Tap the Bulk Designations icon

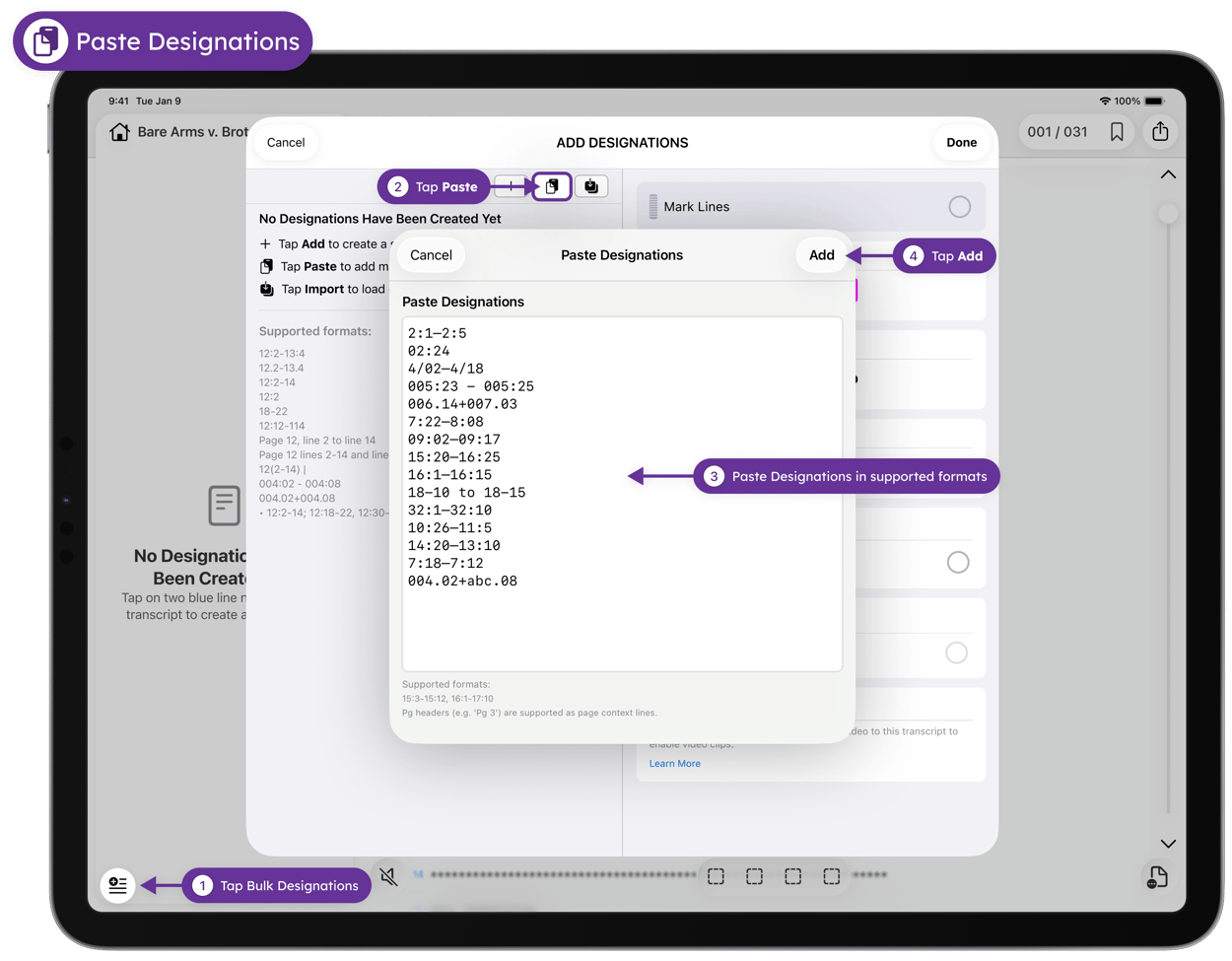point(118,885)
